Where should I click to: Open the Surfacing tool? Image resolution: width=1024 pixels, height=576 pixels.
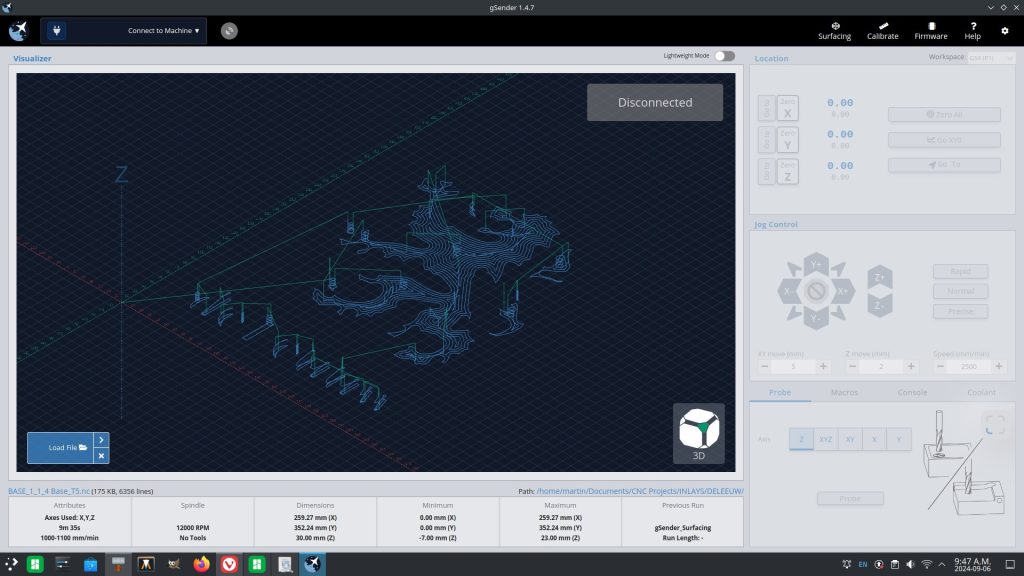point(834,30)
